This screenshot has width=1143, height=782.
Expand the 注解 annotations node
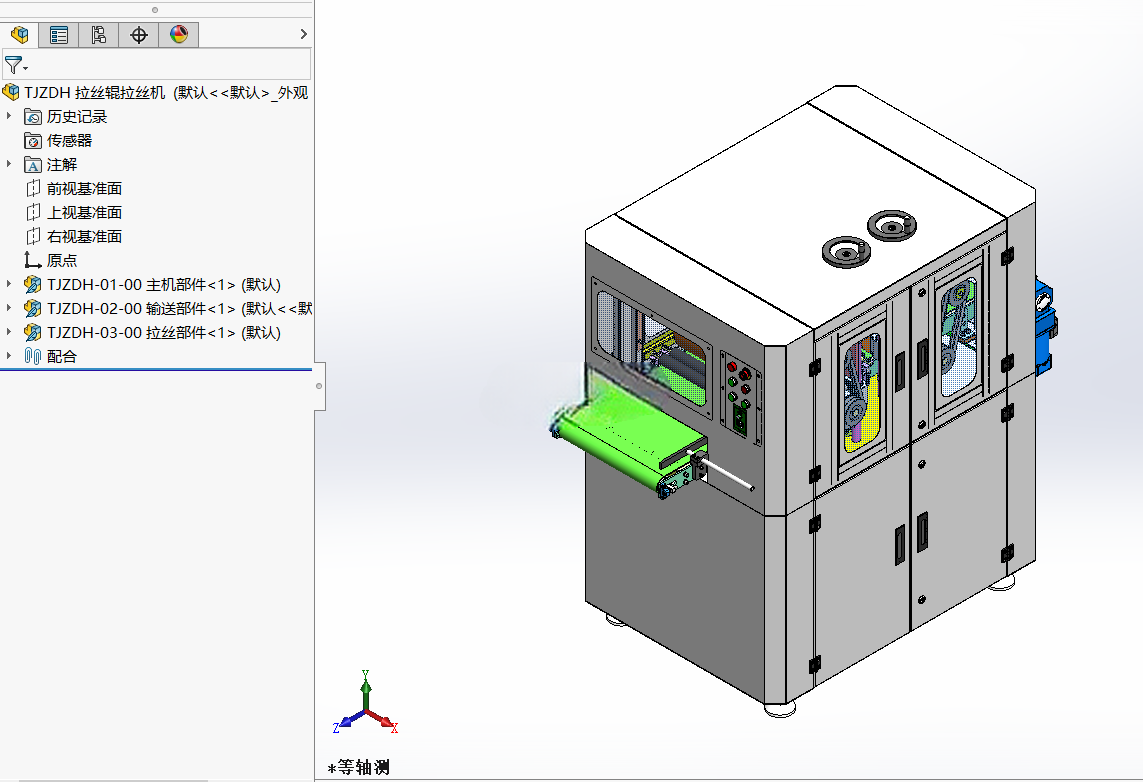9,164
